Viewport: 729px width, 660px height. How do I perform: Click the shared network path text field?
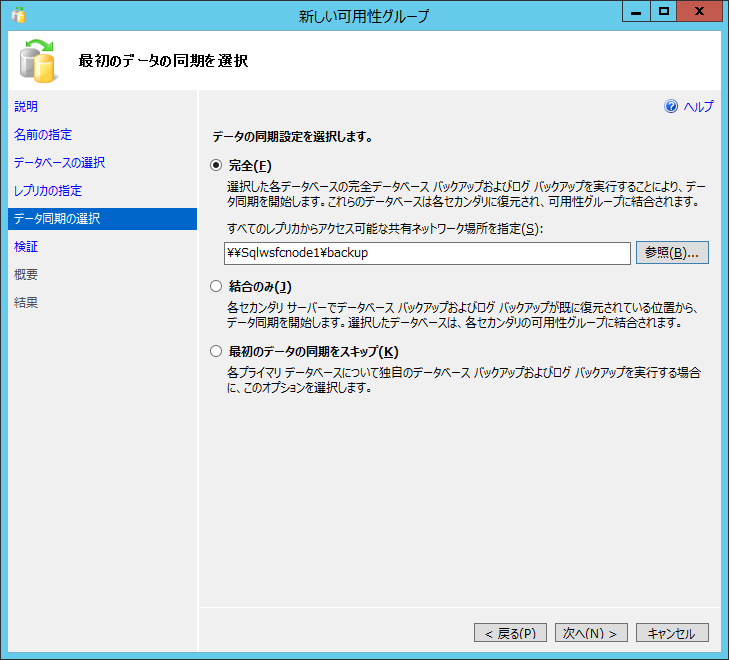tap(427, 253)
